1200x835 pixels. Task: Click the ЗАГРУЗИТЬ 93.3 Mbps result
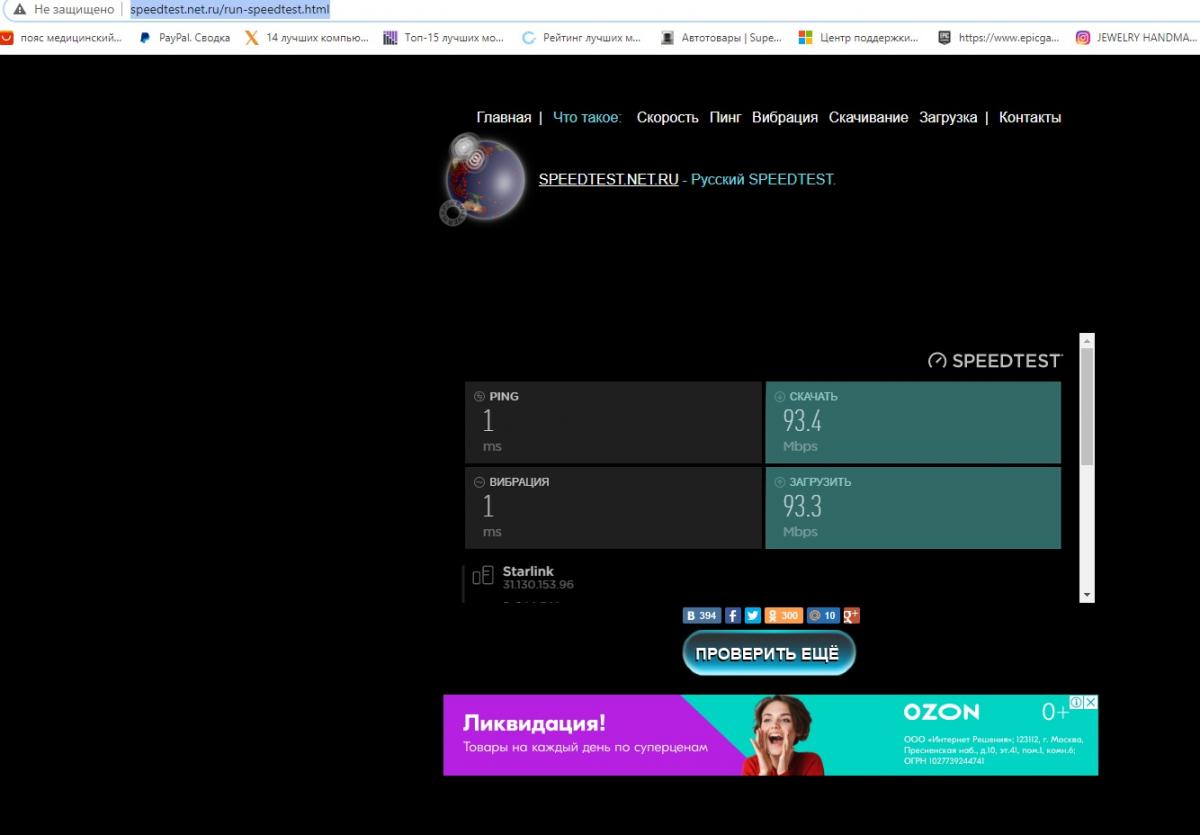coord(913,508)
